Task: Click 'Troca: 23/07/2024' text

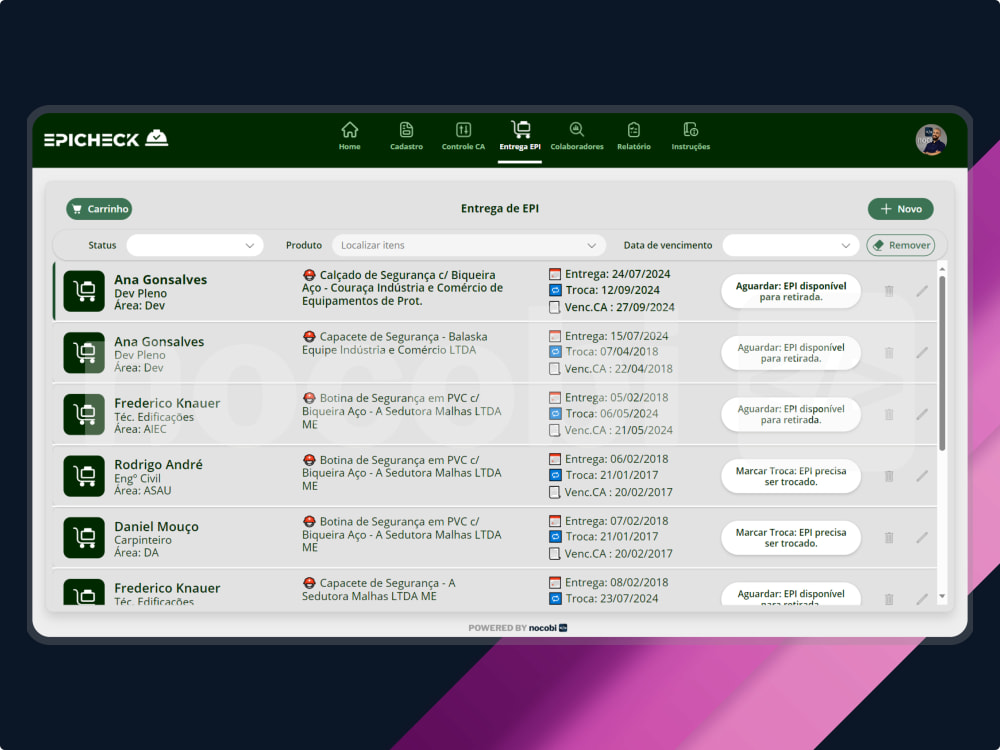Action: tap(612, 598)
